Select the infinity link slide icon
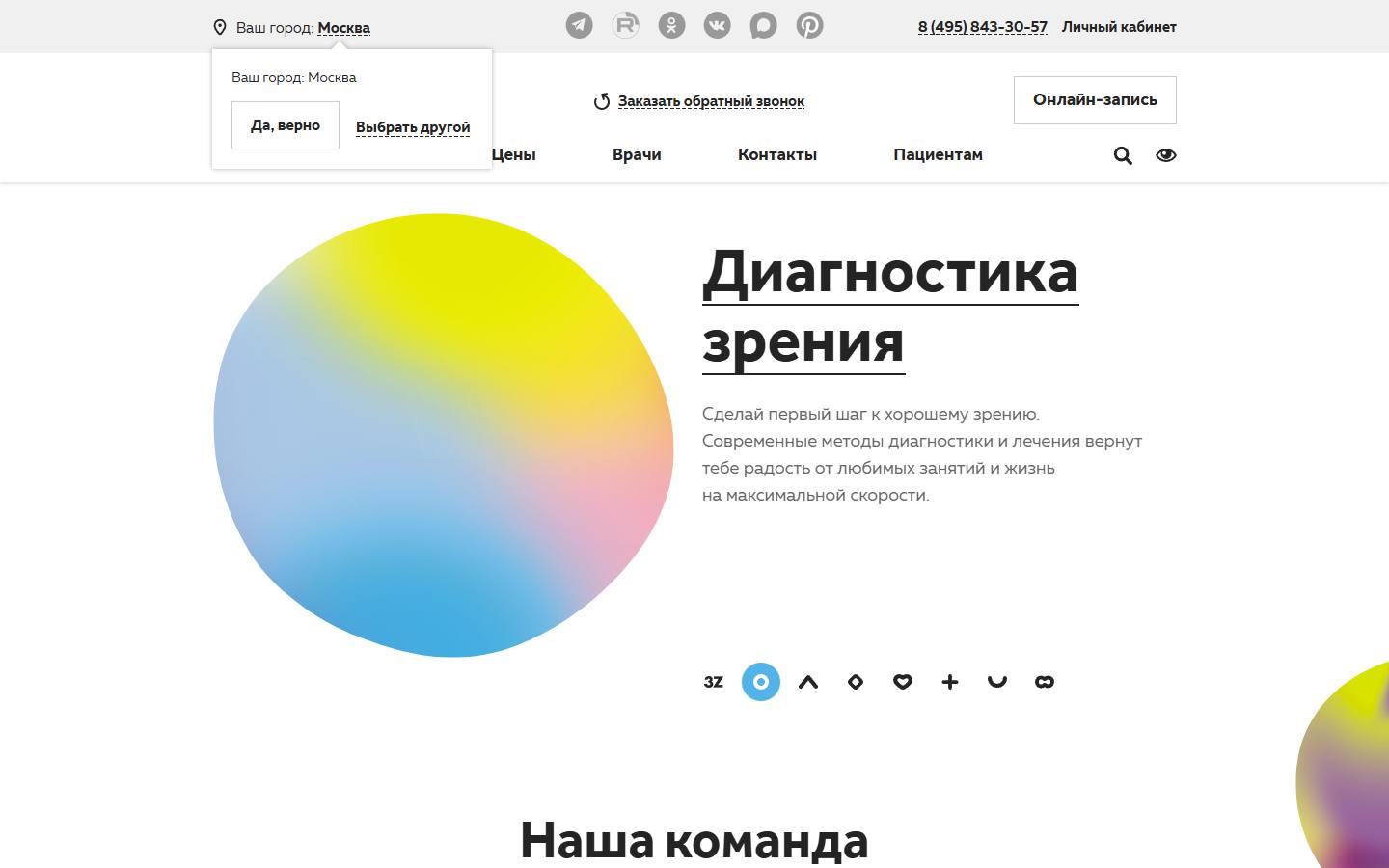The image size is (1389, 868). click(x=1045, y=682)
